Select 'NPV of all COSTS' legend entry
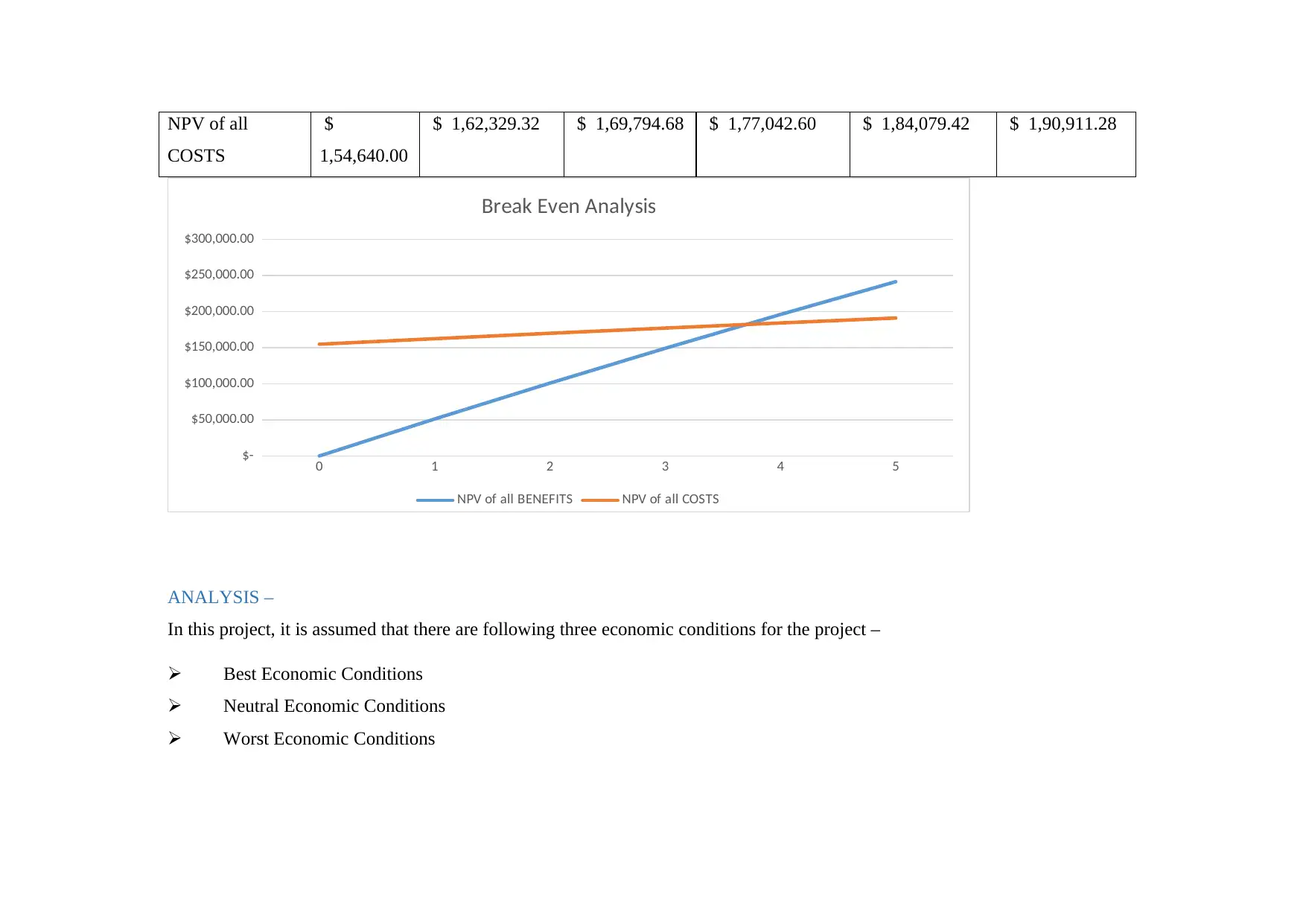Viewport: 1306px width, 924px height. tap(650, 500)
